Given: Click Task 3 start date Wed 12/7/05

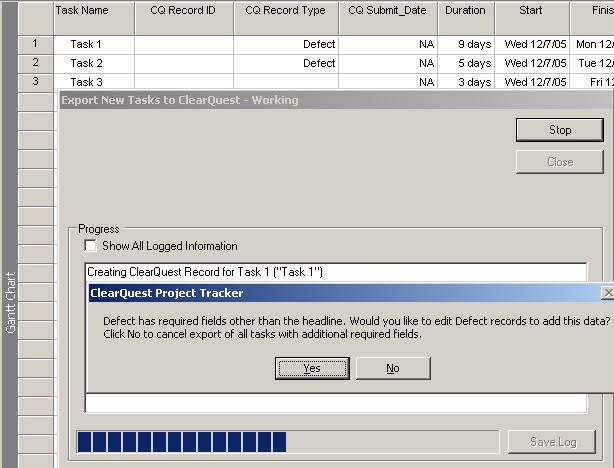Looking at the screenshot, I should [532, 81].
